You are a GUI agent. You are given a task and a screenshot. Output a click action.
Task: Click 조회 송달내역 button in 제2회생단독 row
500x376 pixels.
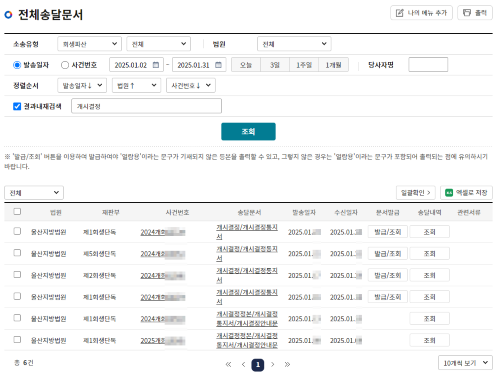click(429, 275)
